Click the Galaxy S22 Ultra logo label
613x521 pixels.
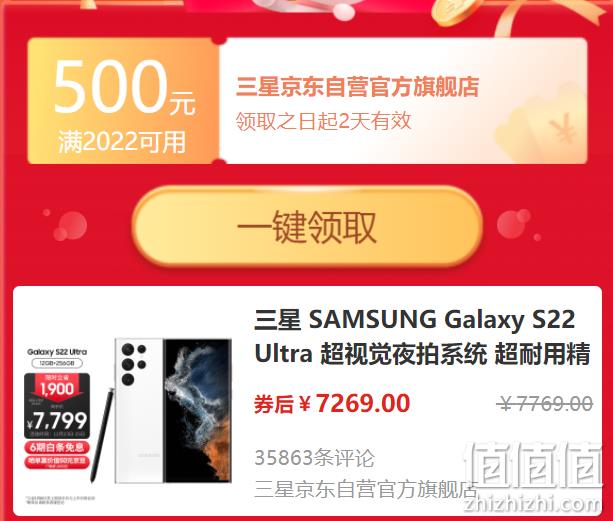57,352
